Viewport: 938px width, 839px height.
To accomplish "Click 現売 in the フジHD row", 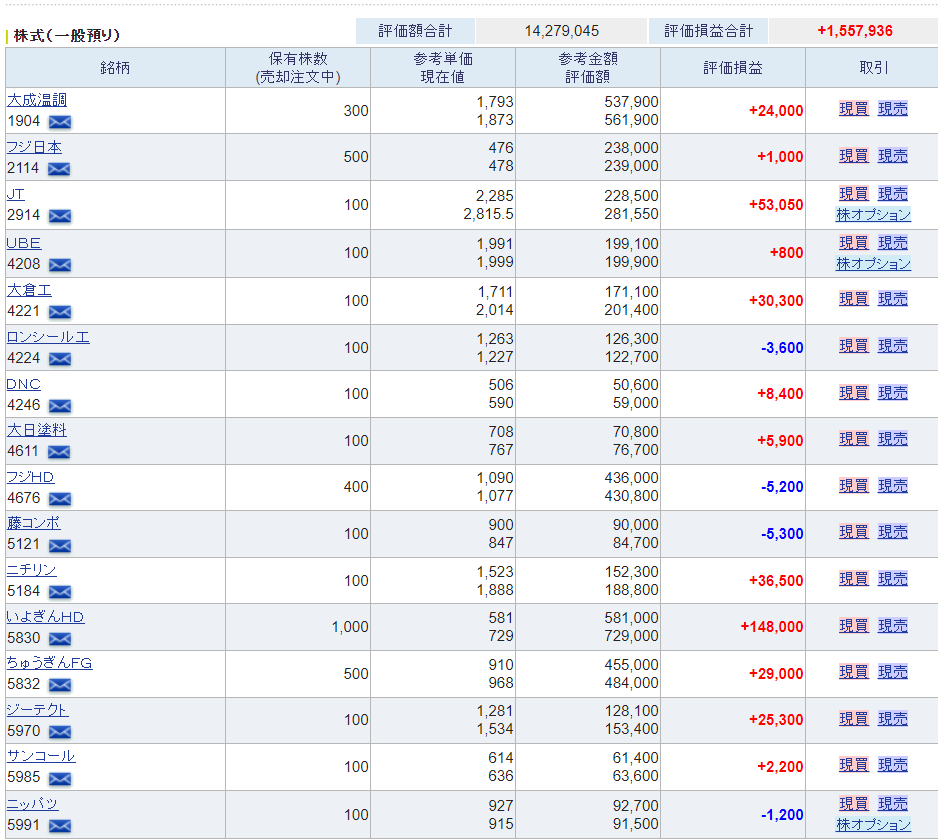I will point(893,486).
